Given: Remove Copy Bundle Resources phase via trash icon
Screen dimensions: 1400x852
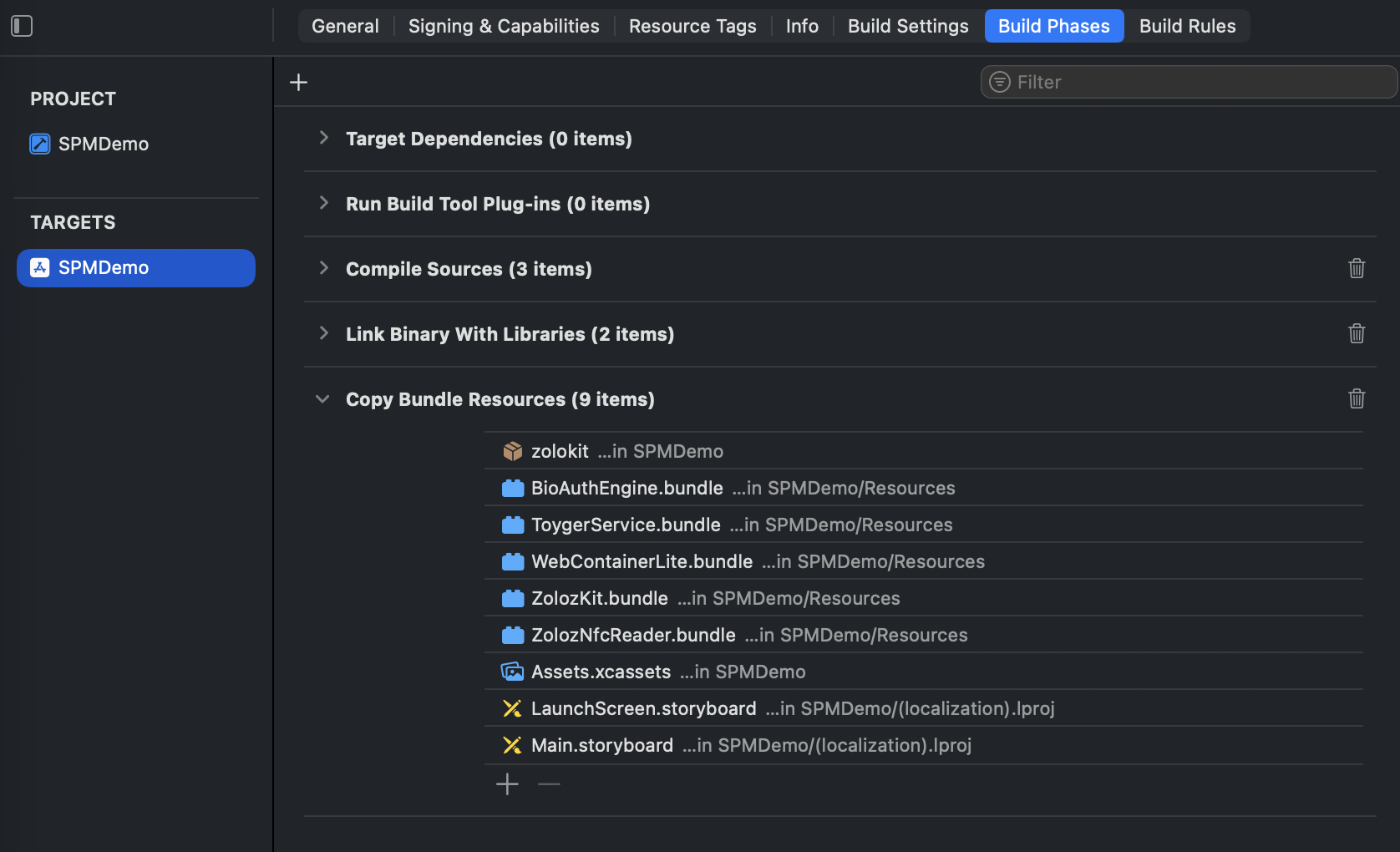Looking at the screenshot, I should click(1357, 398).
